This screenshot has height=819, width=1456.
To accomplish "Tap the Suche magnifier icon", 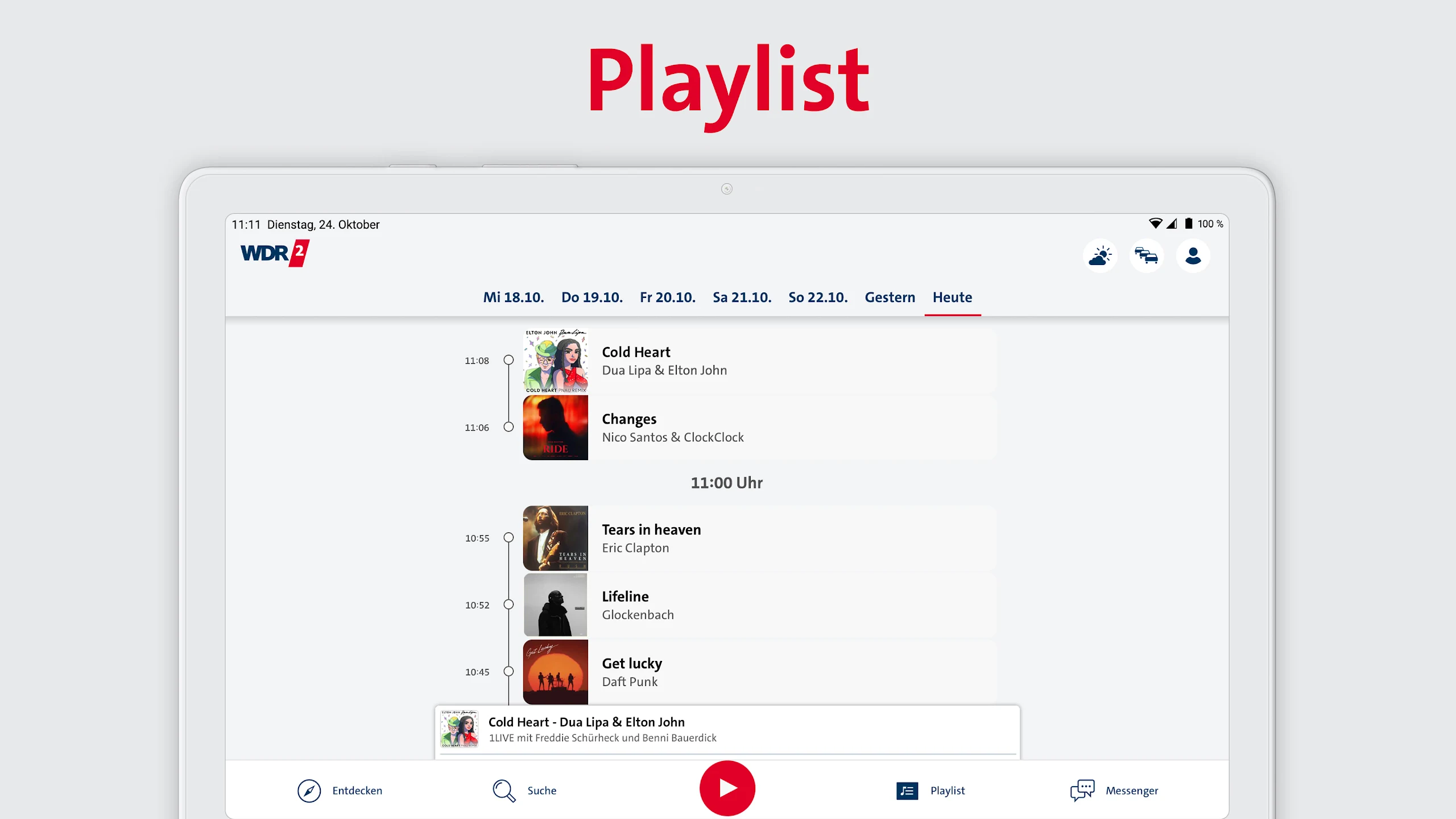I will point(504,791).
